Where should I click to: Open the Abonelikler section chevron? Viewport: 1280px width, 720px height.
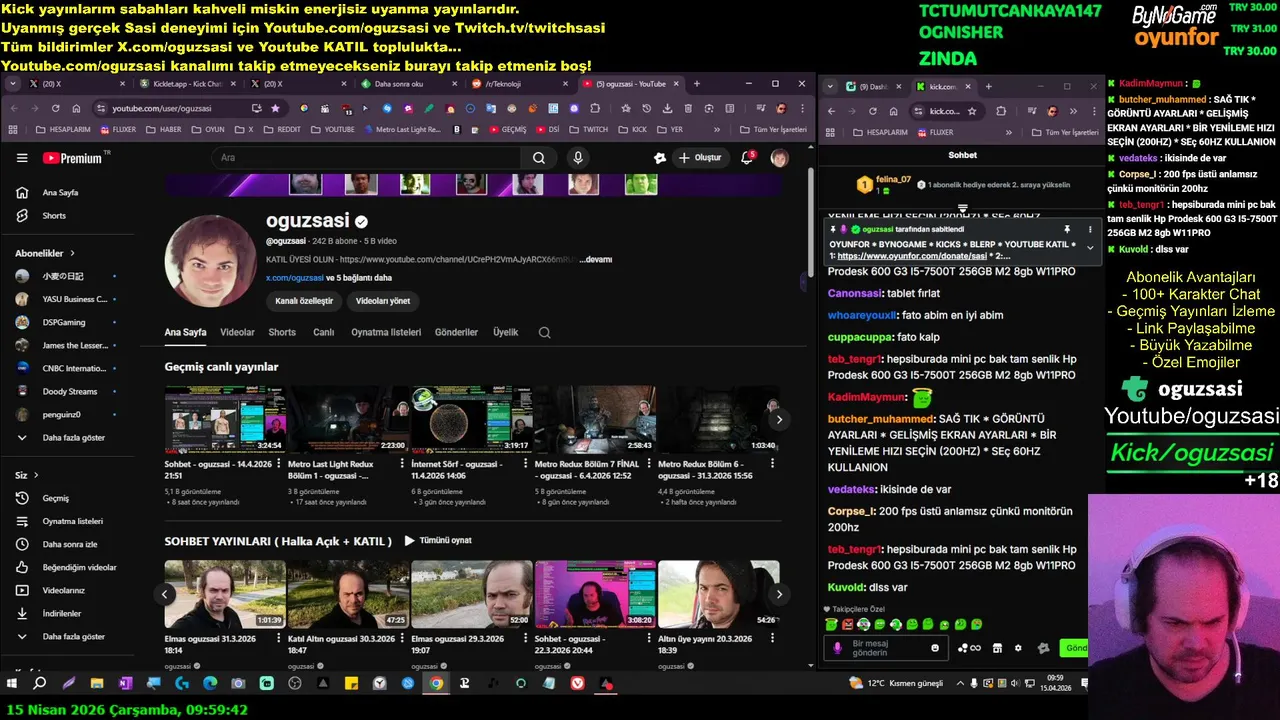point(72,253)
